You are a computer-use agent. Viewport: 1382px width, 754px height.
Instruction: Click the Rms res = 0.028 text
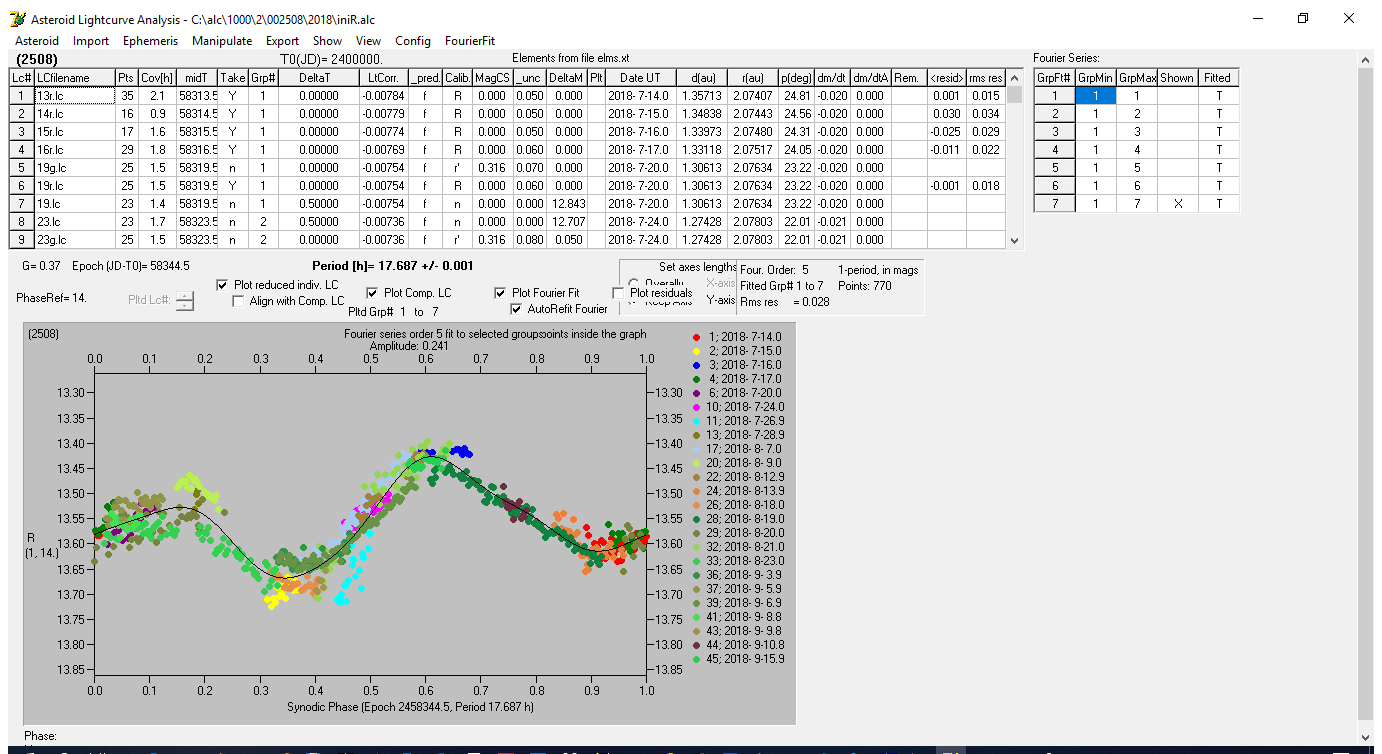pos(784,302)
